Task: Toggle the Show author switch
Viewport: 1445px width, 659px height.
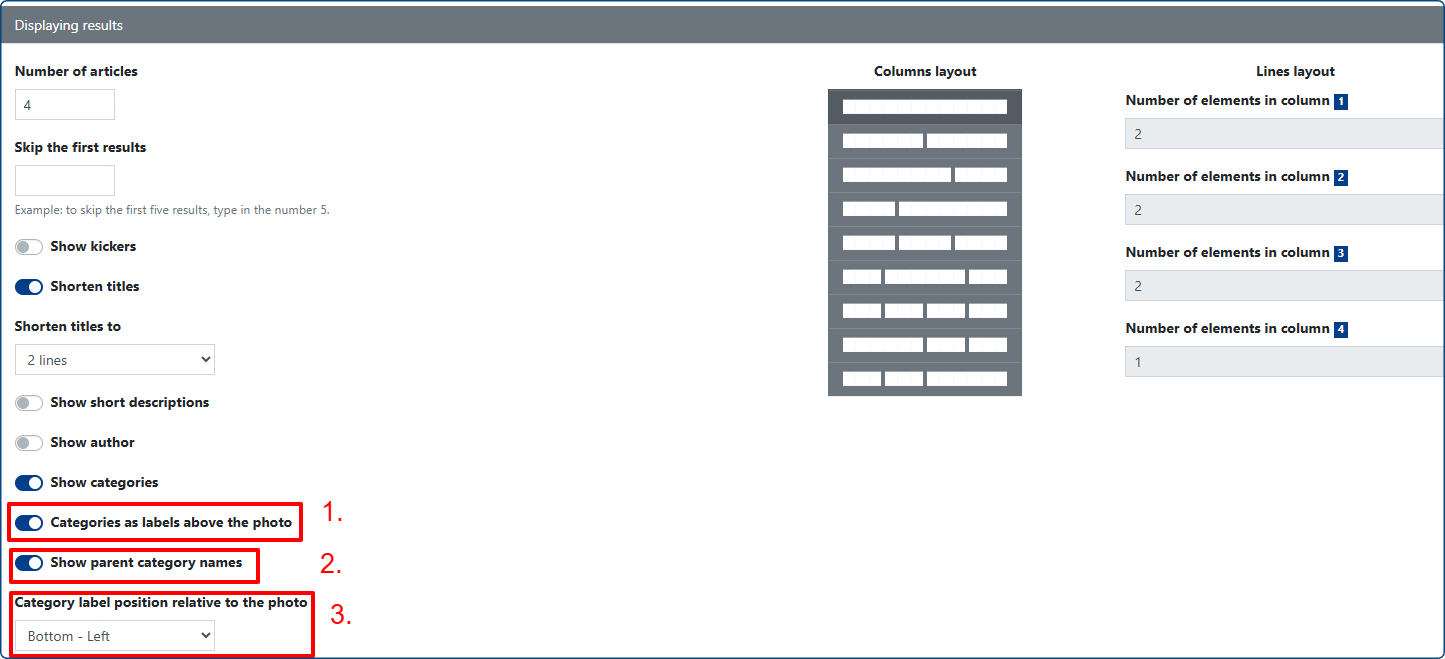Action: pyautogui.click(x=29, y=443)
